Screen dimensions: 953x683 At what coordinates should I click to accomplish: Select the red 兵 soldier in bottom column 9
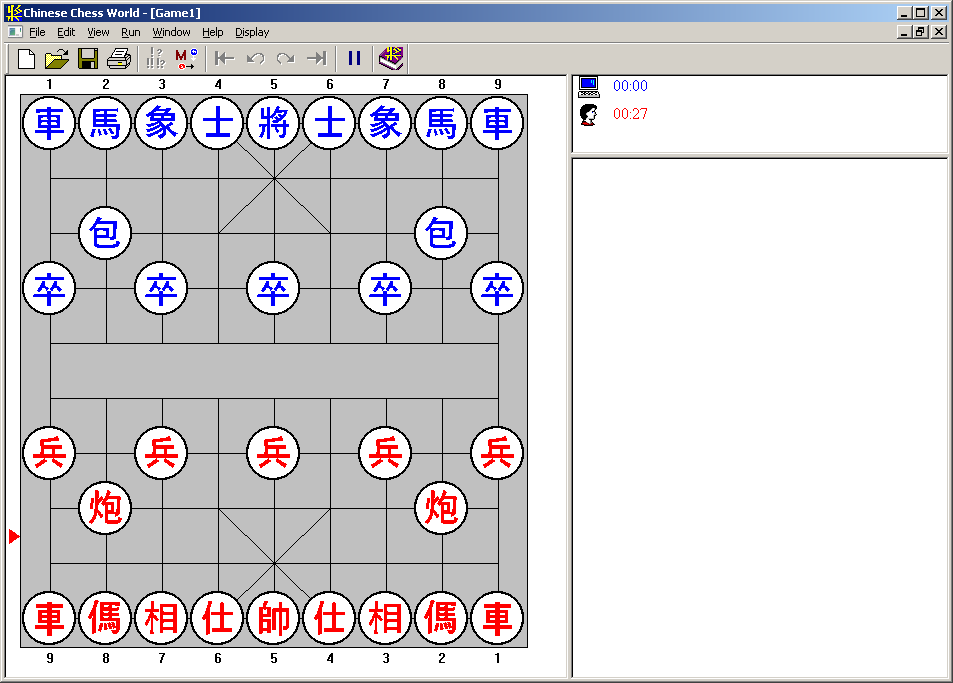tap(49, 453)
